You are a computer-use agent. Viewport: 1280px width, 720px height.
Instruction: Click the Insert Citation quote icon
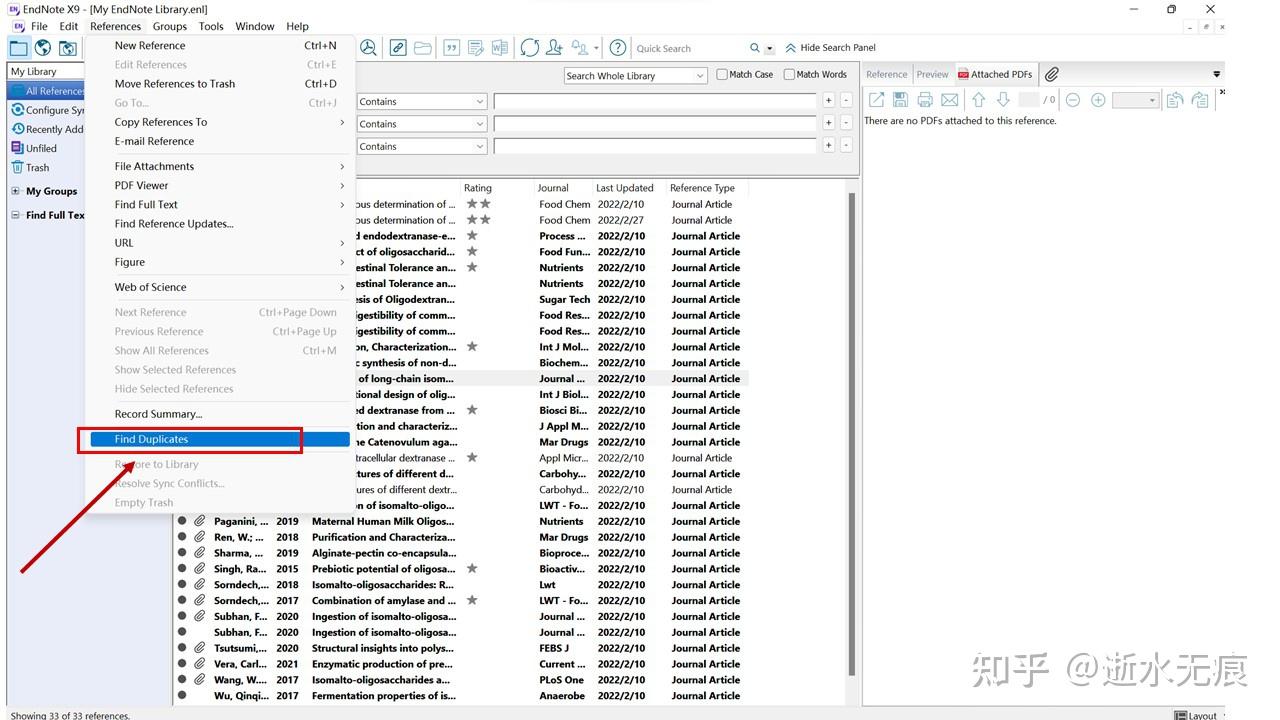pos(452,47)
